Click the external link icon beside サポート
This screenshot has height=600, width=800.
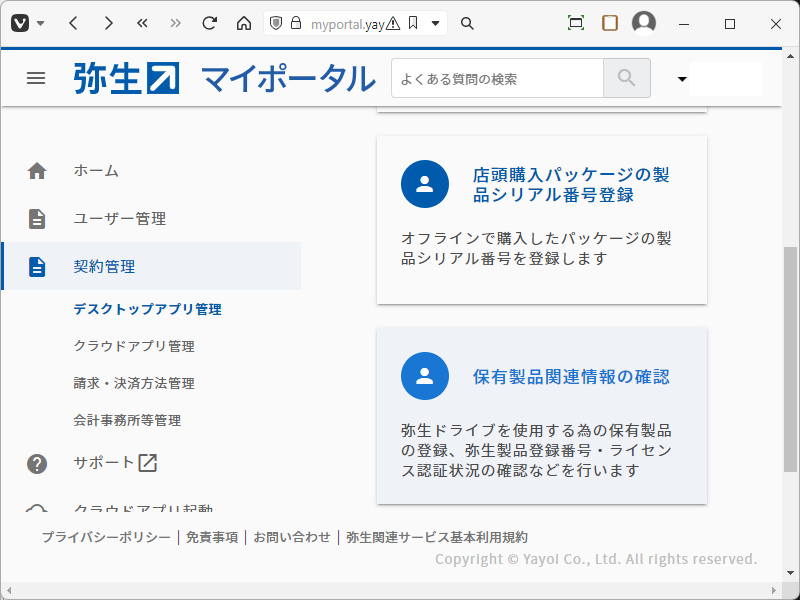click(148, 463)
